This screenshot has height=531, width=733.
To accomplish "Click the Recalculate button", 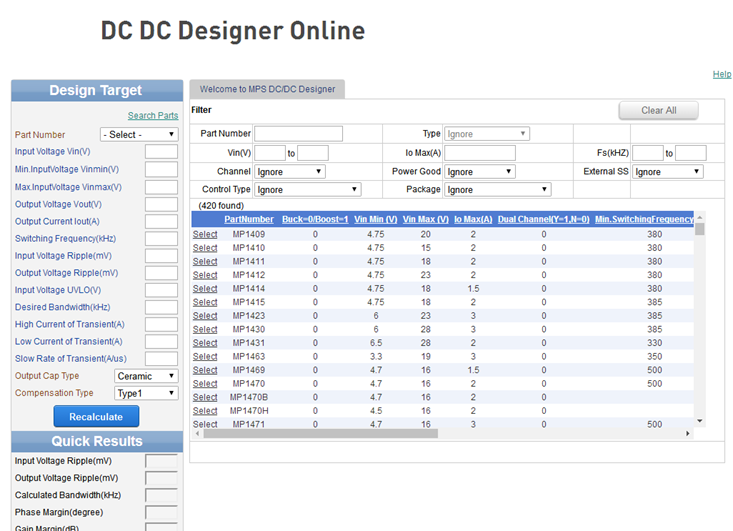I will coord(96,416).
